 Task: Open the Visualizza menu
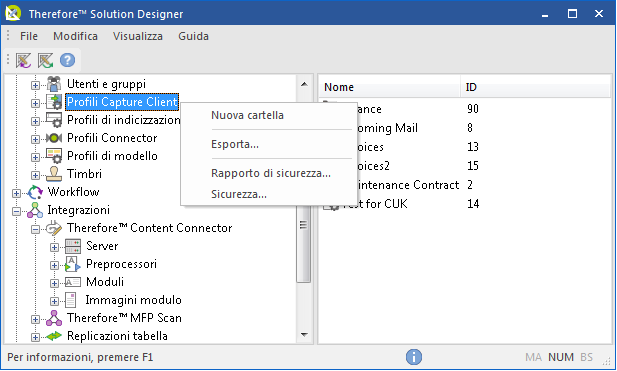pyautogui.click(x=138, y=36)
